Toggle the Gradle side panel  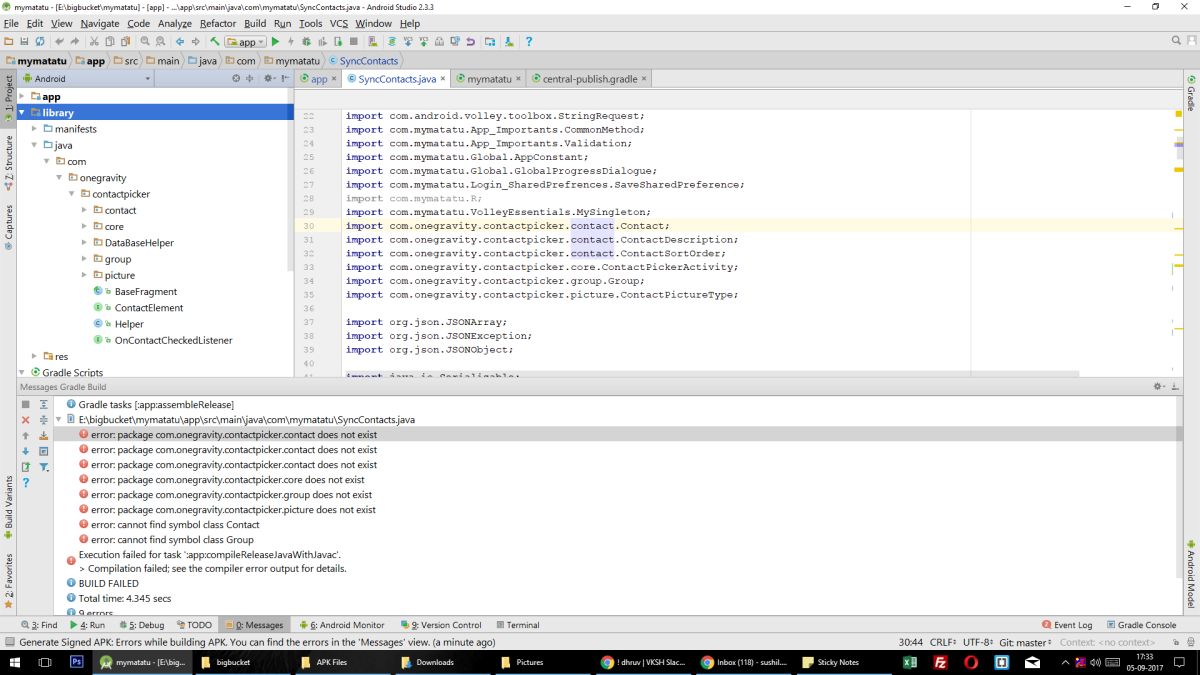coord(1191,92)
